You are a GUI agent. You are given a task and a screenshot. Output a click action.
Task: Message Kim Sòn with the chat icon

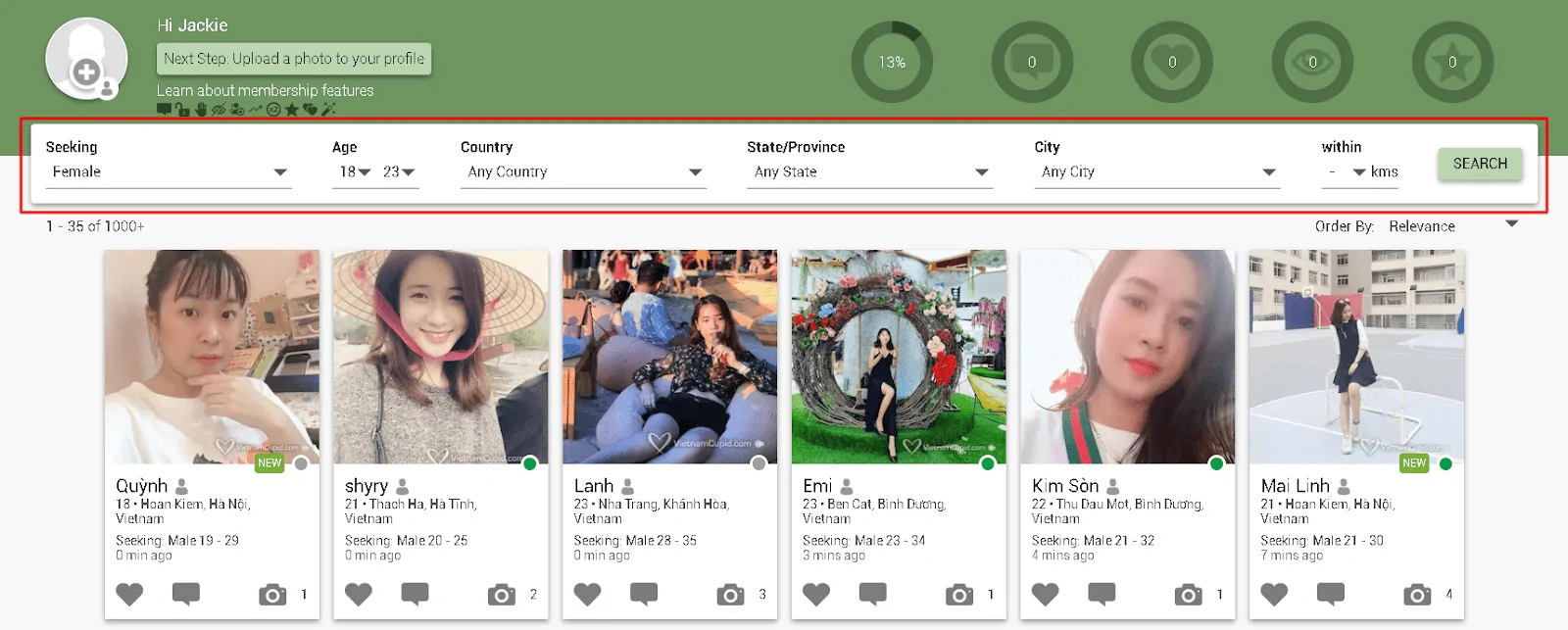(1102, 594)
